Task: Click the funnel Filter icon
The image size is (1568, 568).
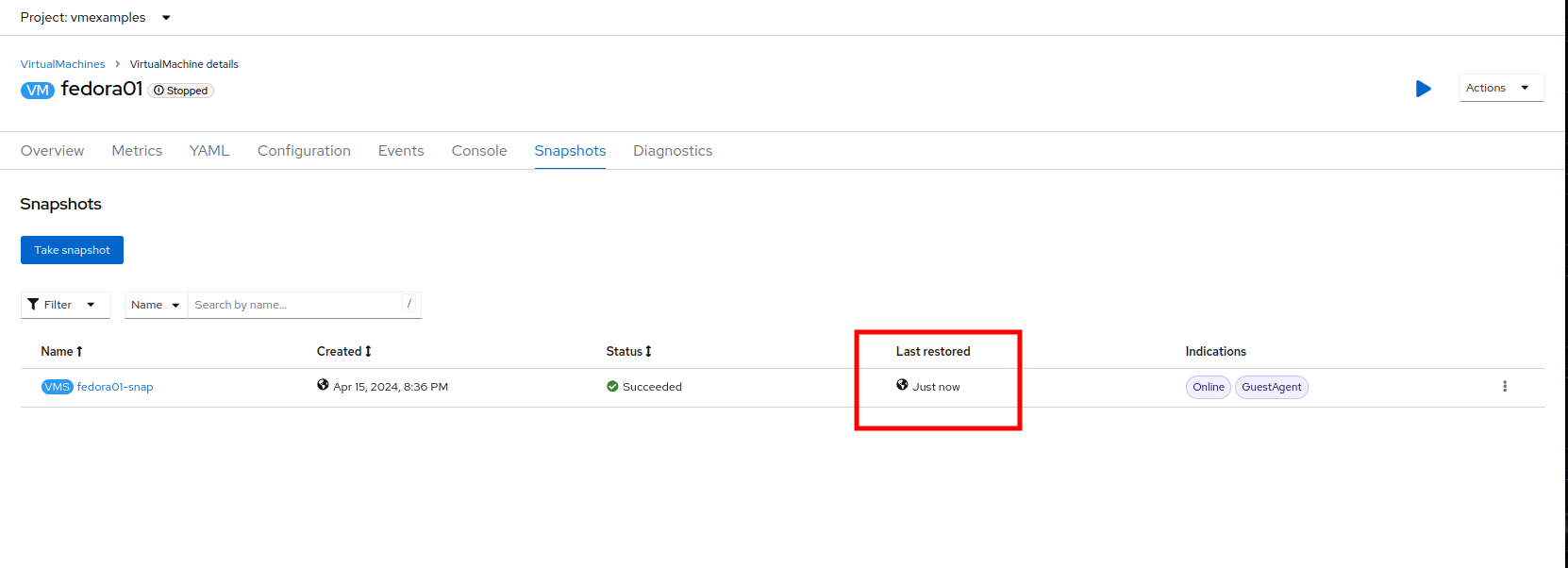Action: (33, 305)
